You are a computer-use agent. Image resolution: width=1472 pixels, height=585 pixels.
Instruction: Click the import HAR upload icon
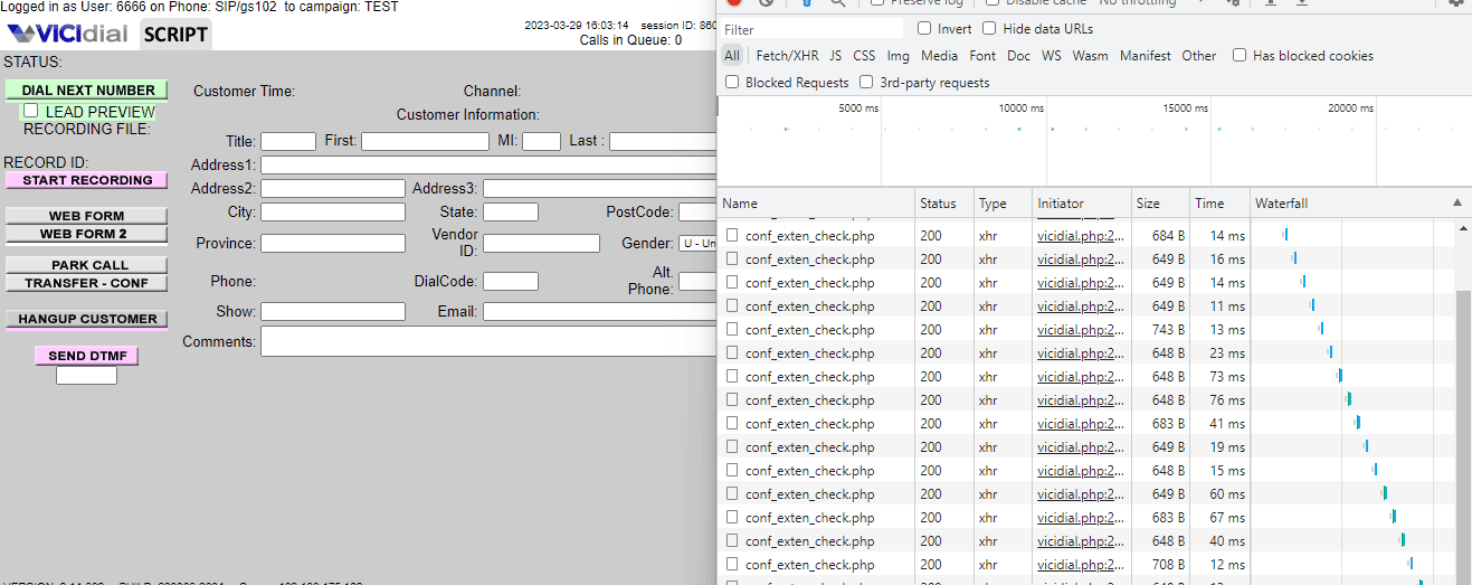pos(1270,4)
